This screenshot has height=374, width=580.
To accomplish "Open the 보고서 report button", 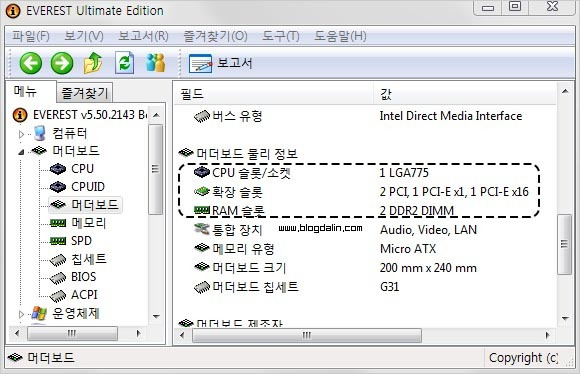I will click(x=221, y=63).
